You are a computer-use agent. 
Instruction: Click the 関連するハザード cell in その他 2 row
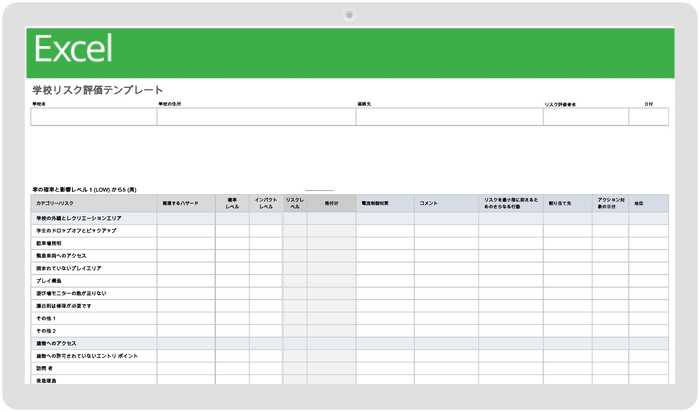point(186,331)
